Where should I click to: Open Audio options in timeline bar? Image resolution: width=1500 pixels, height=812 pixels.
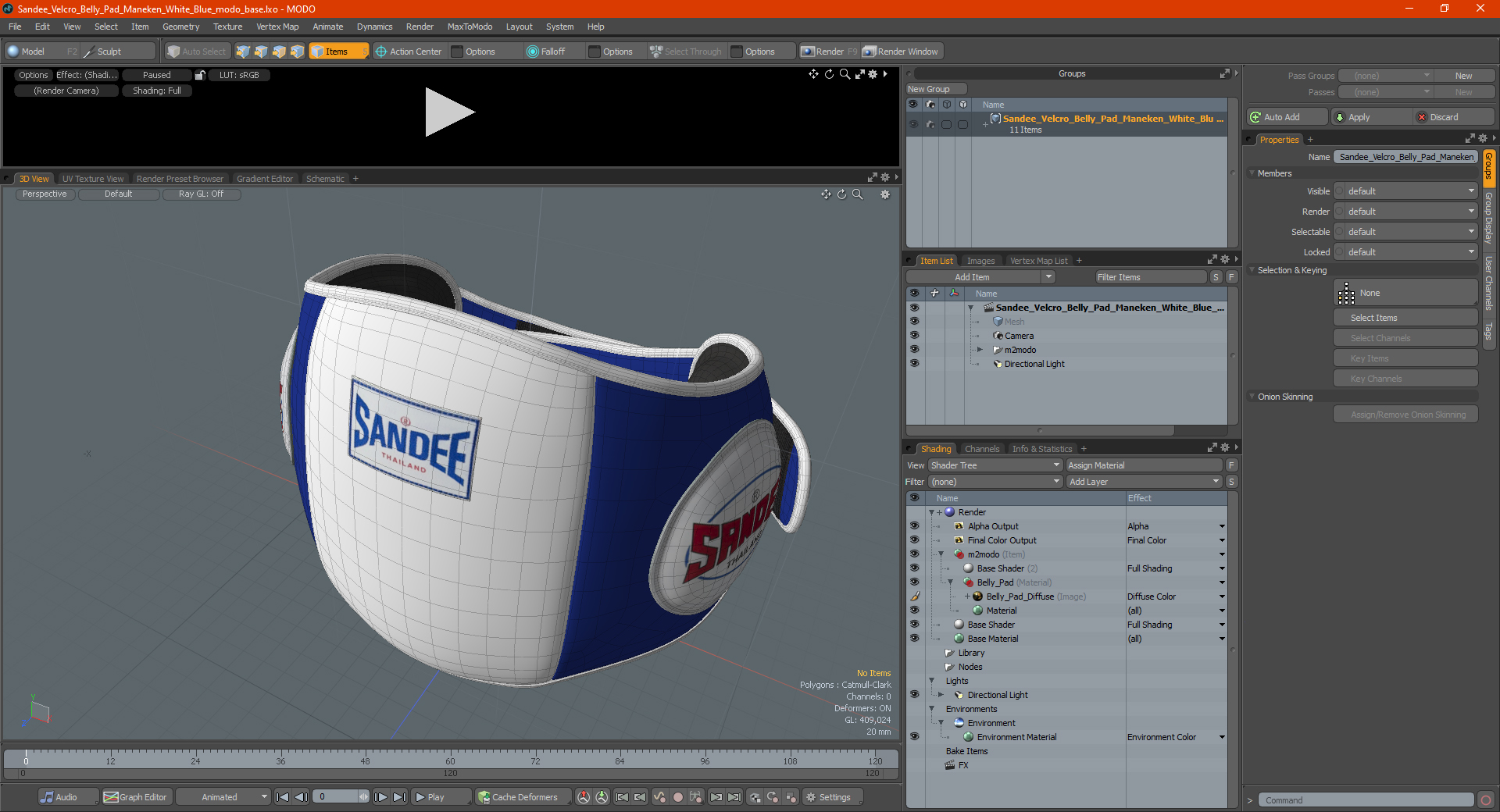68,797
